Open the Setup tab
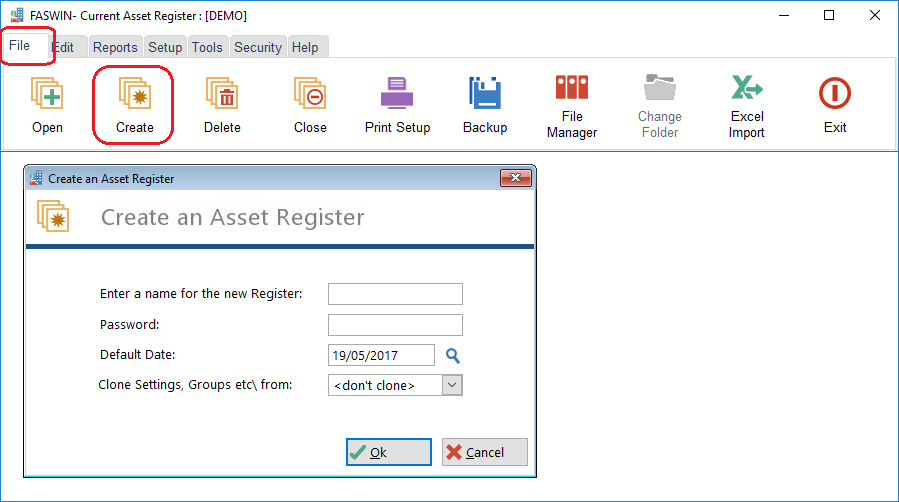Image resolution: width=899 pixels, height=502 pixels. 165,48
